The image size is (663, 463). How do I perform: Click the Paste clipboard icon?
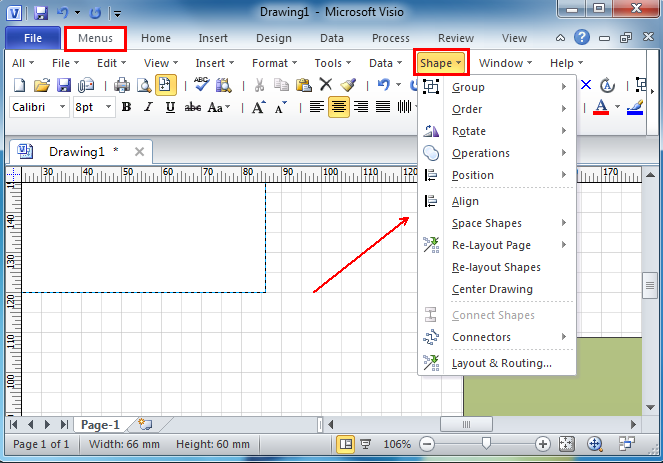304,85
